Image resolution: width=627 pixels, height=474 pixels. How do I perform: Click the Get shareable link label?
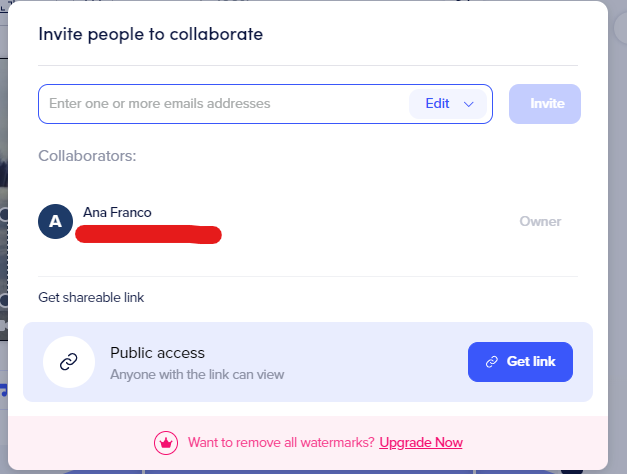91,297
